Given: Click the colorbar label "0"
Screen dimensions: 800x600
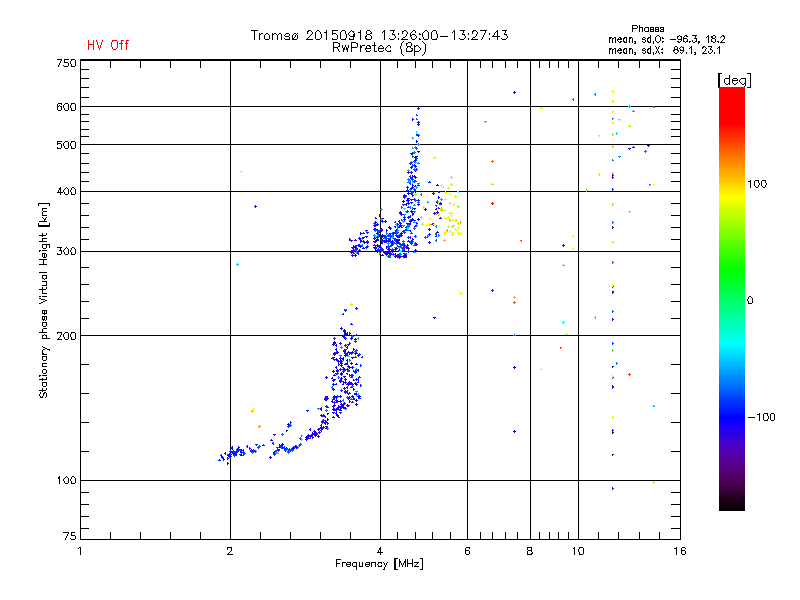Looking at the screenshot, I should tap(750, 301).
